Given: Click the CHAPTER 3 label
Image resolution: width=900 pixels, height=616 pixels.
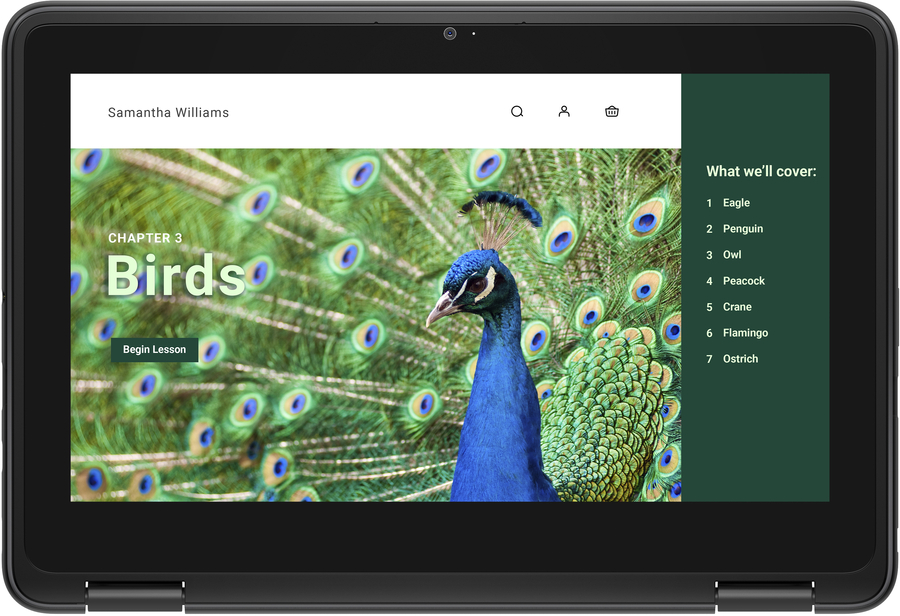Looking at the screenshot, I should point(145,238).
